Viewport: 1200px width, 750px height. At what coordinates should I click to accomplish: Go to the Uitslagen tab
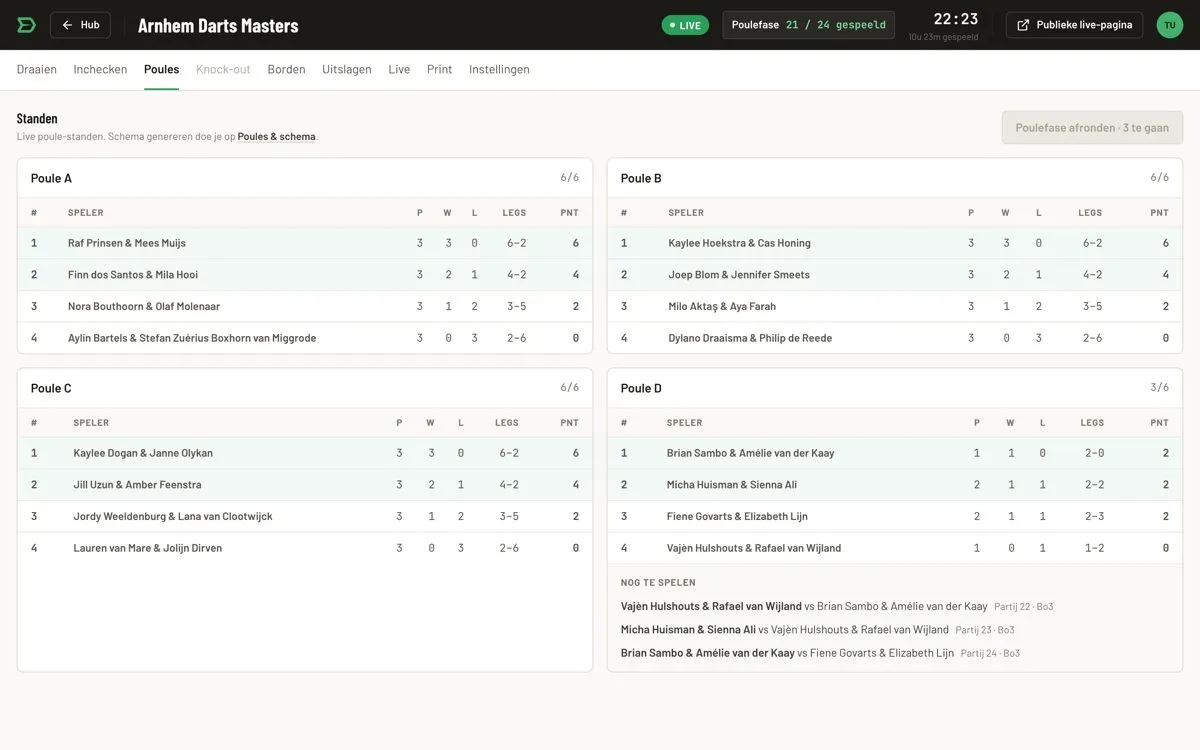[347, 69]
